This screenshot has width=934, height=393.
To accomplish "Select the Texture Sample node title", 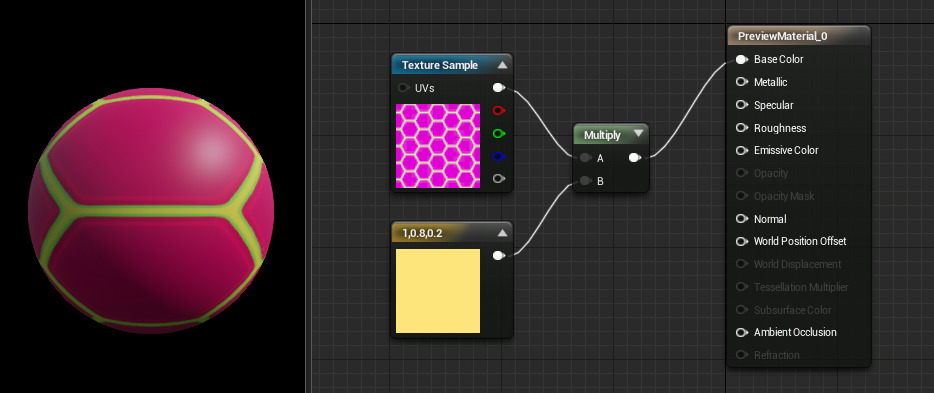I will coord(440,66).
